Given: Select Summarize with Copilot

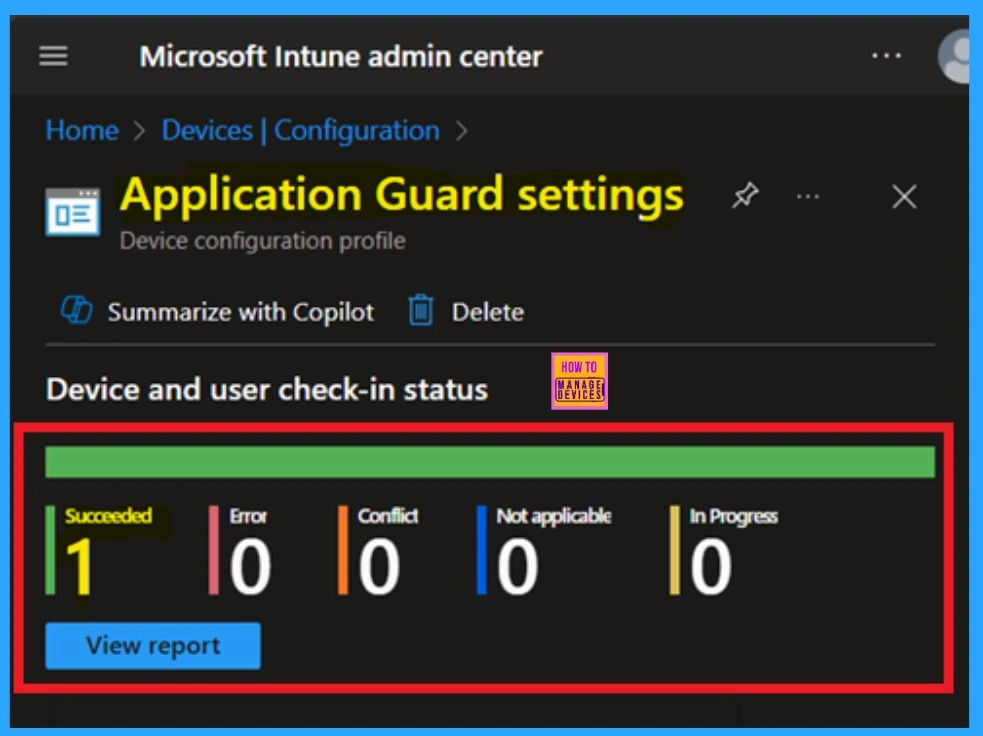Looking at the screenshot, I should (241, 312).
